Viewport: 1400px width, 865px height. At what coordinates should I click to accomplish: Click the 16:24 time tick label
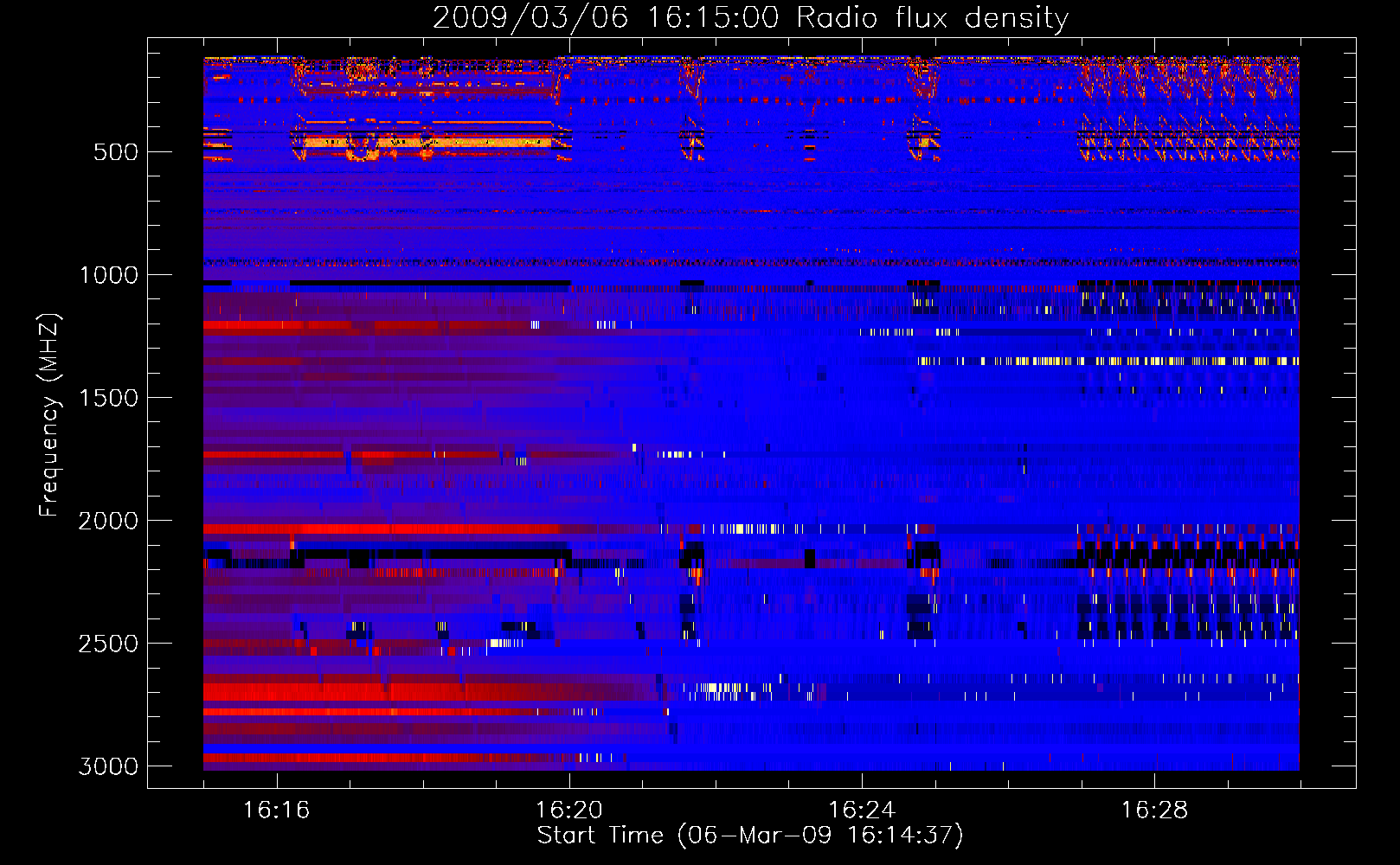pyautogui.click(x=862, y=810)
